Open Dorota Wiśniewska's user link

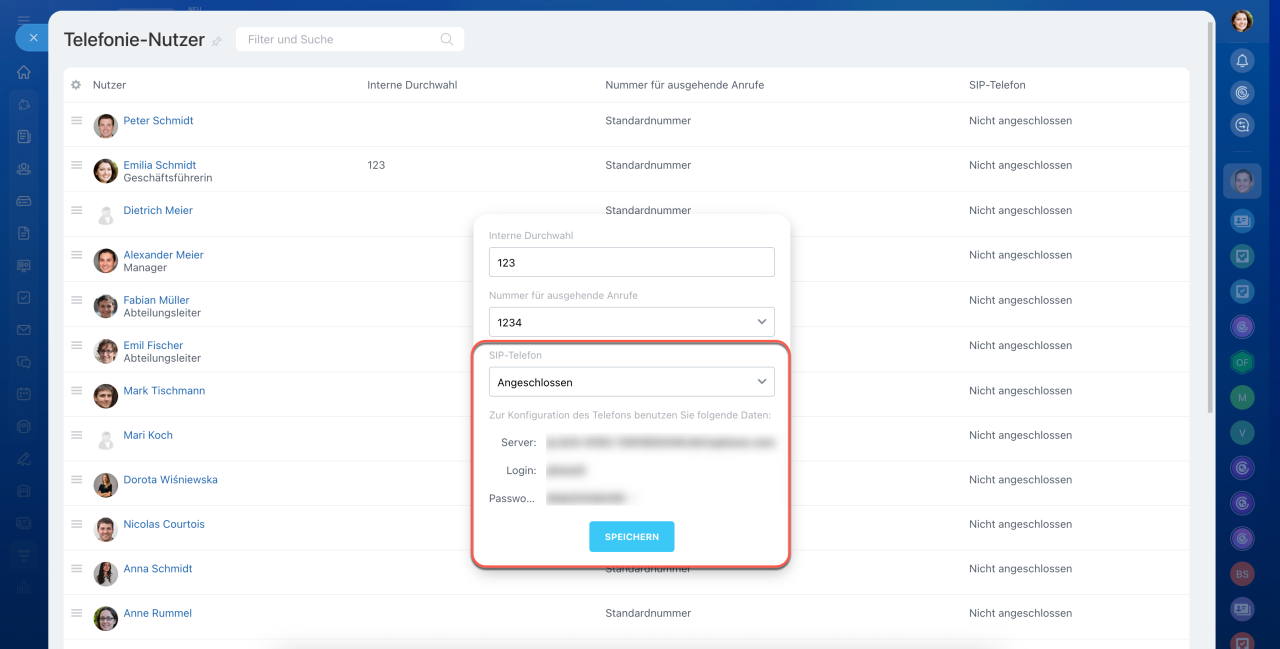(x=170, y=480)
